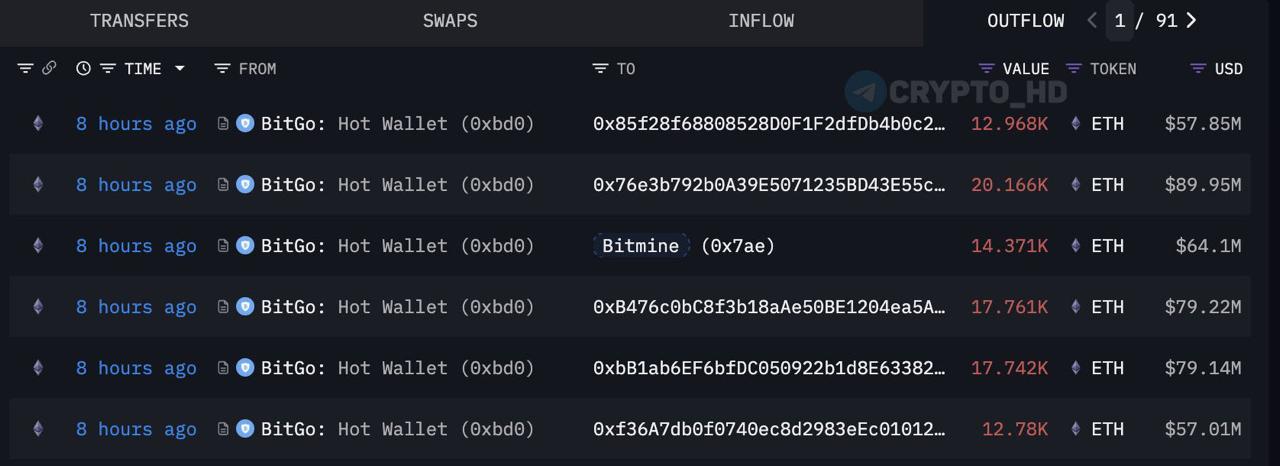The width and height of the screenshot is (1280, 466).
Task: Expand the TIME sort dropdown arrow
Action: point(180,69)
